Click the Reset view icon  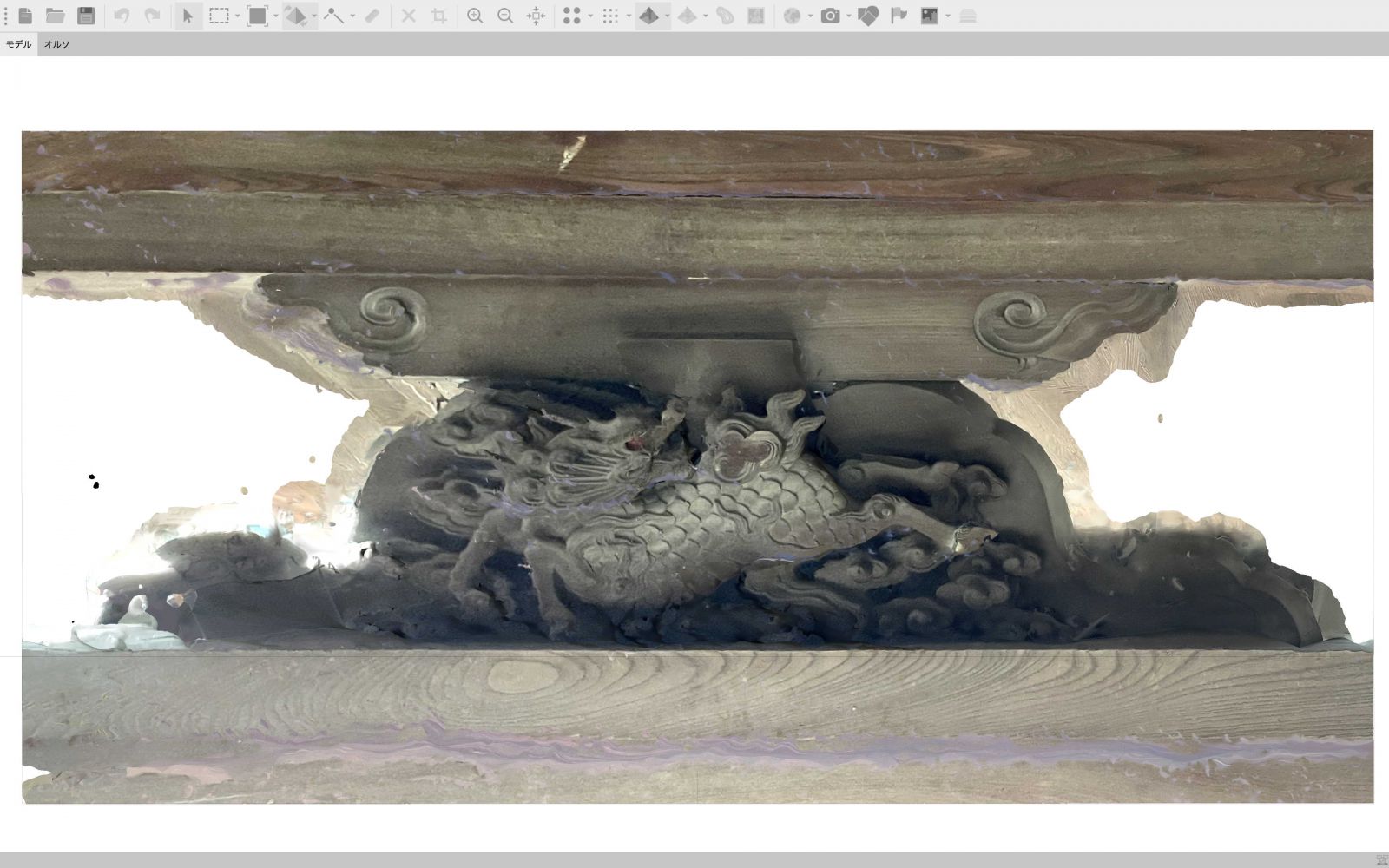537,16
